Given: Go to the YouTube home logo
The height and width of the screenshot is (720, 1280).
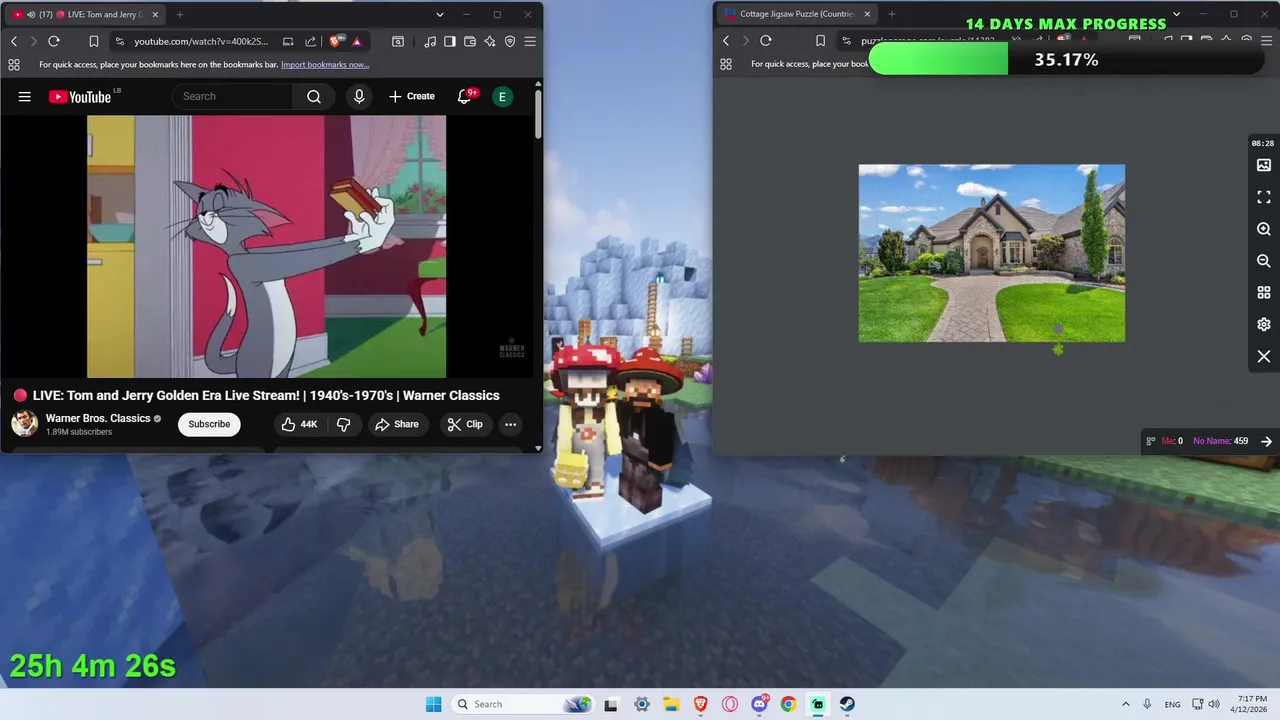Looking at the screenshot, I should [x=80, y=96].
